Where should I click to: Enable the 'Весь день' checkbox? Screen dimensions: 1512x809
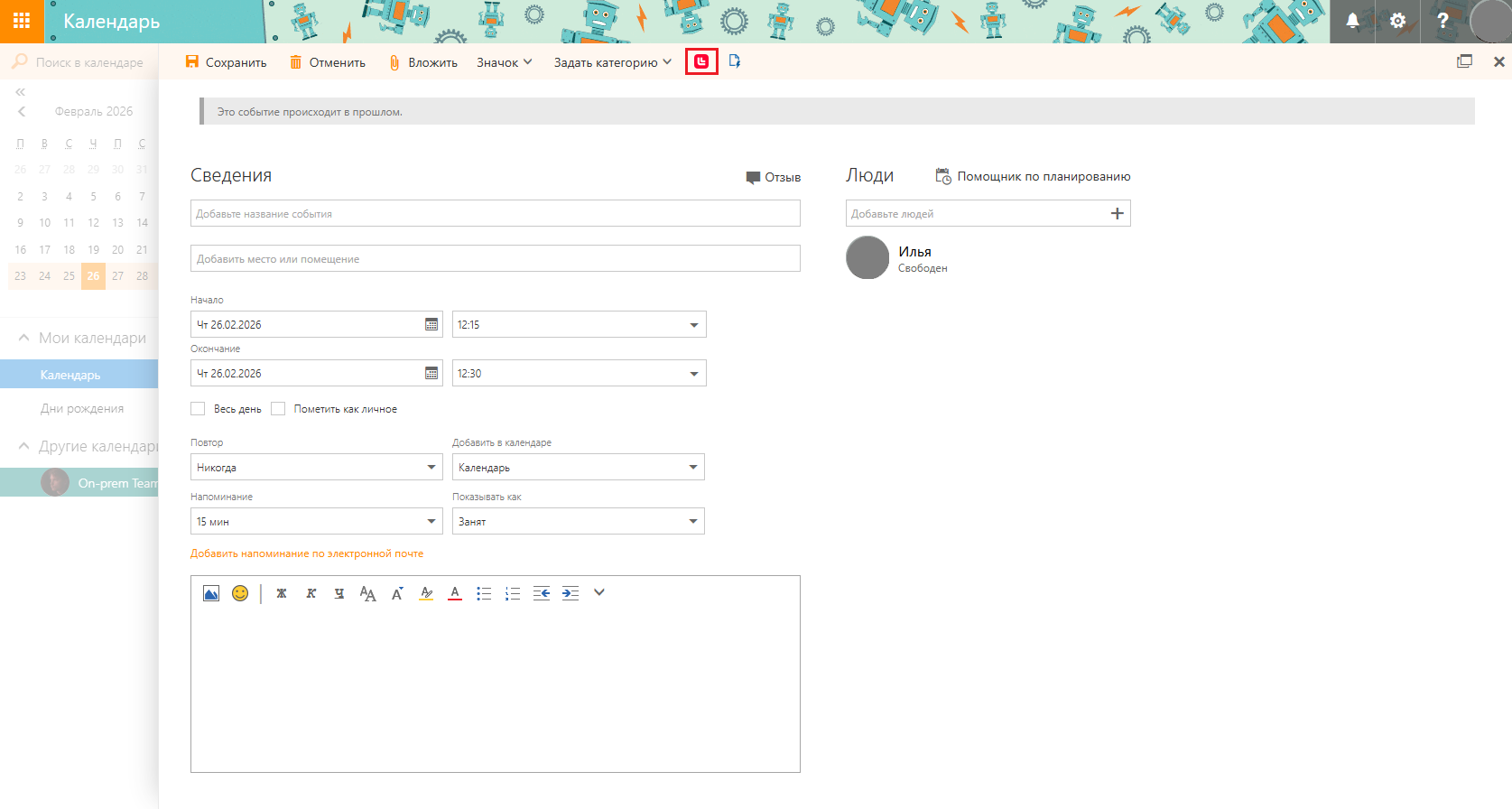click(198, 409)
